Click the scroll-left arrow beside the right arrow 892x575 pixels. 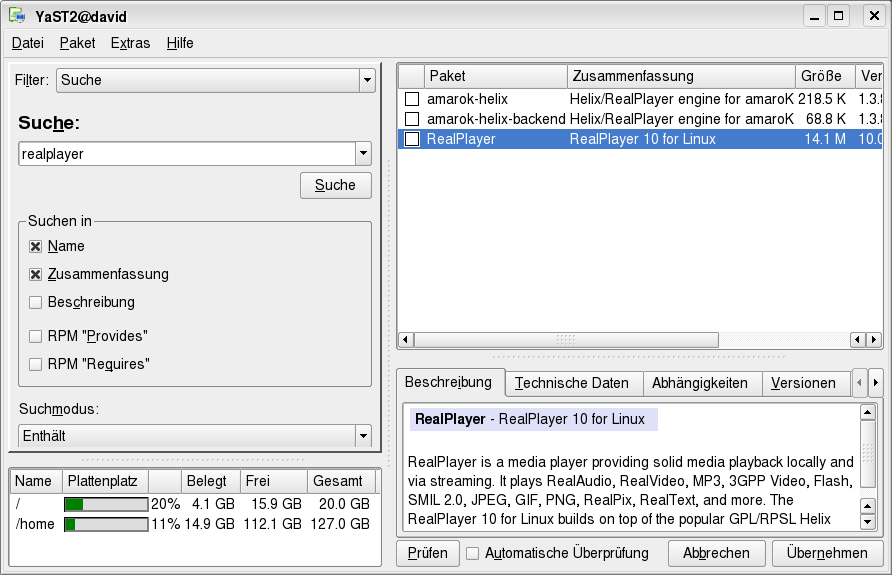pos(858,340)
